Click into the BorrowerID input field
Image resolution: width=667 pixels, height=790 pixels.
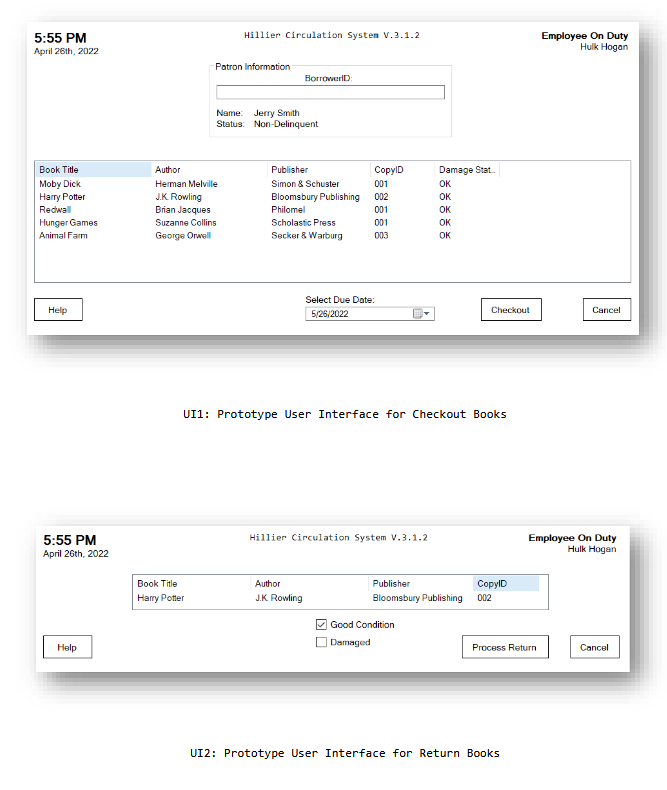[330, 92]
